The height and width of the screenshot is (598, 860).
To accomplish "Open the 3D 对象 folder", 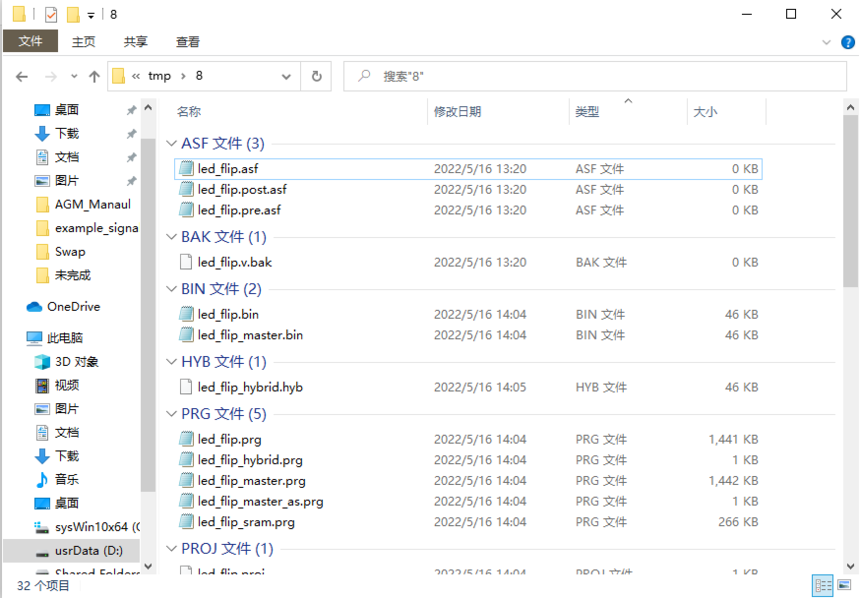I will click(x=76, y=362).
